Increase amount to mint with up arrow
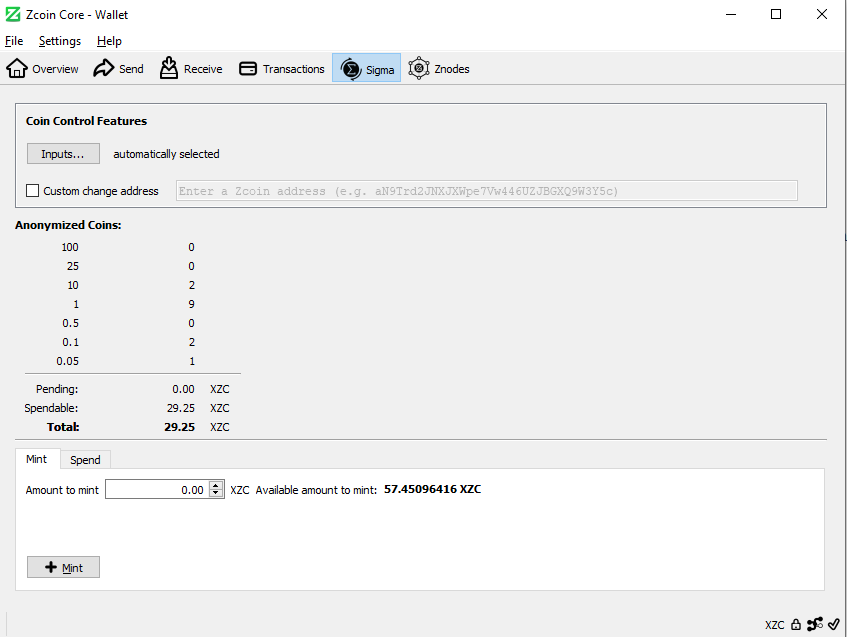Image resolution: width=847 pixels, height=637 pixels. (x=216, y=485)
